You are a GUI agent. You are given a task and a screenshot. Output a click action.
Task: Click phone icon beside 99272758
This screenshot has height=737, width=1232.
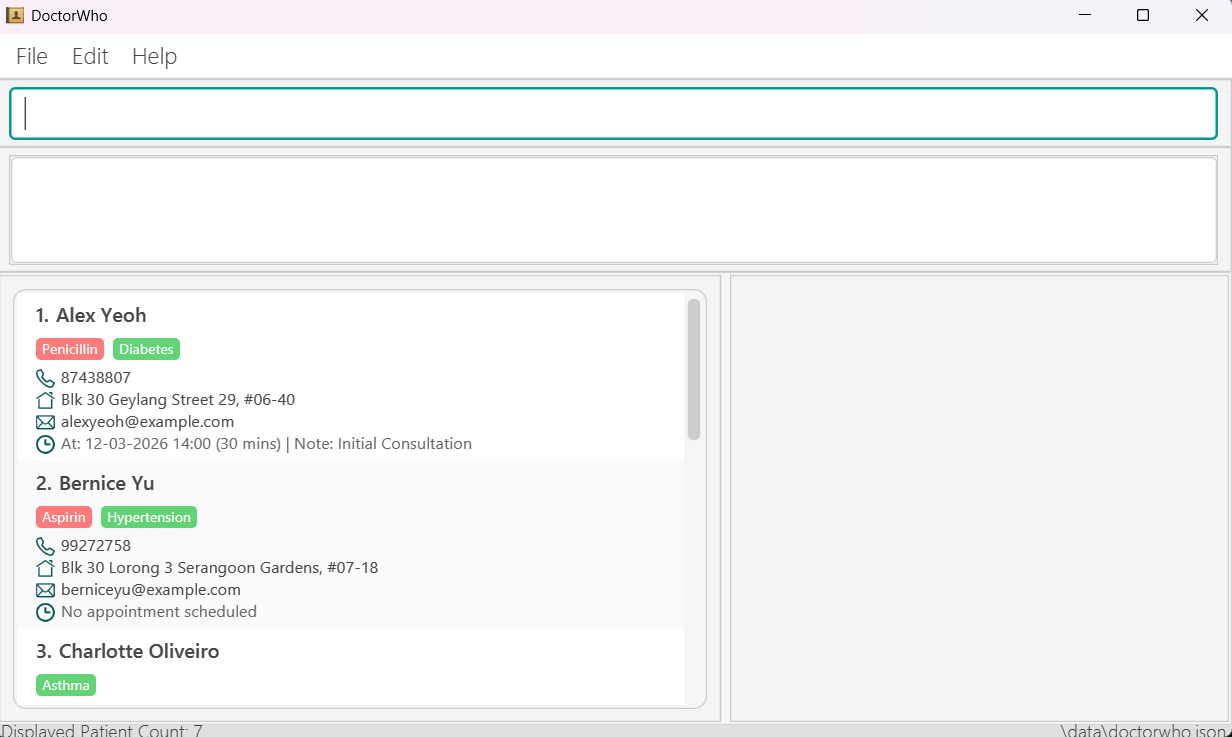(45, 546)
